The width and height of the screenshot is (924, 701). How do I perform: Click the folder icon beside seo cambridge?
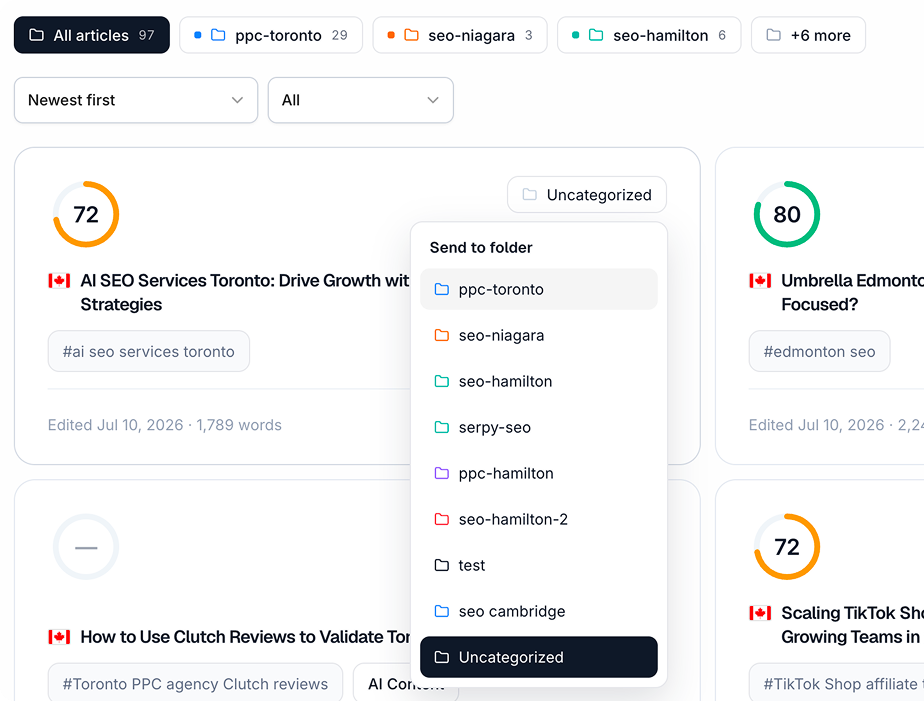tap(441, 611)
